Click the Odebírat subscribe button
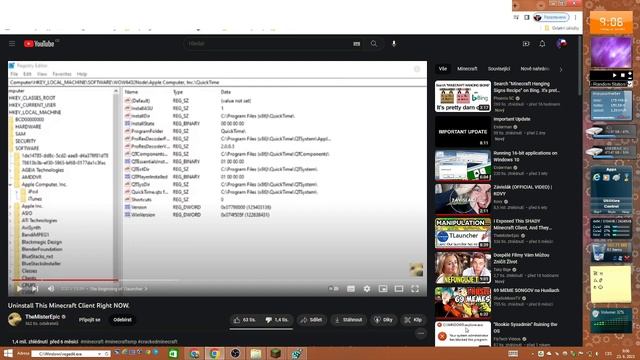The image size is (640, 360). [x=122, y=320]
